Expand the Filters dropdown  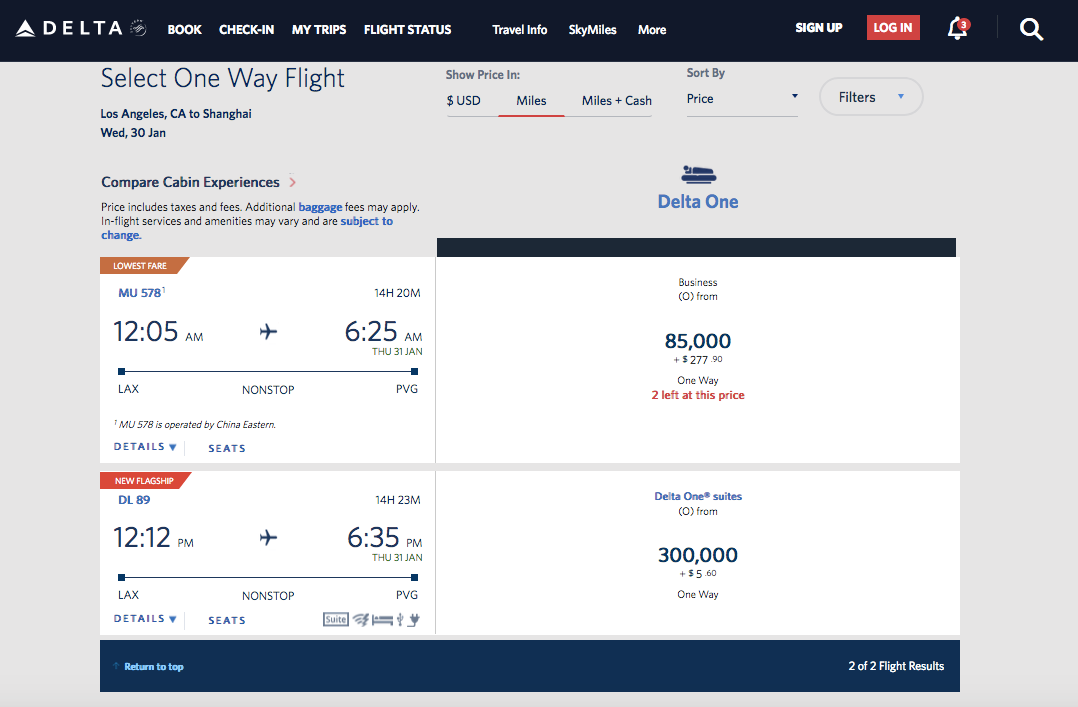pyautogui.click(x=870, y=97)
